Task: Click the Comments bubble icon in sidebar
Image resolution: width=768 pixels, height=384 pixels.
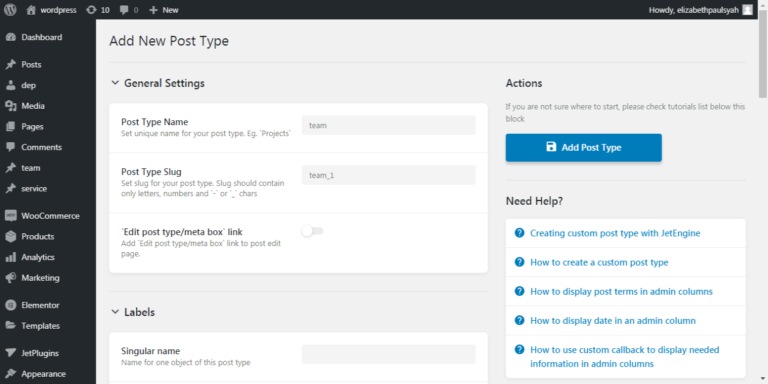Action: (10, 147)
